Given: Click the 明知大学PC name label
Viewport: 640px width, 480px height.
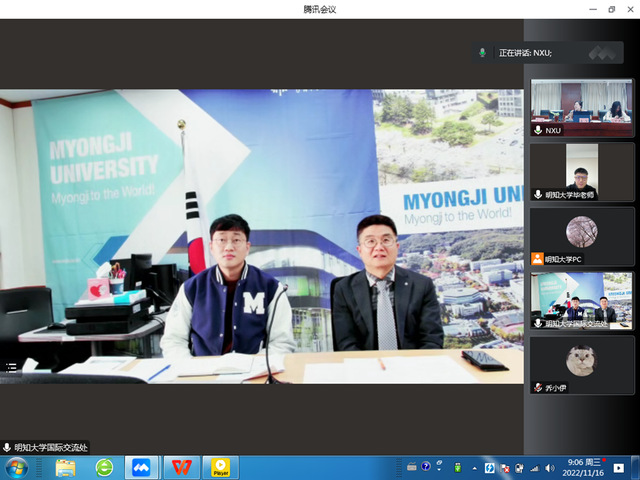Looking at the screenshot, I should pos(563,259).
